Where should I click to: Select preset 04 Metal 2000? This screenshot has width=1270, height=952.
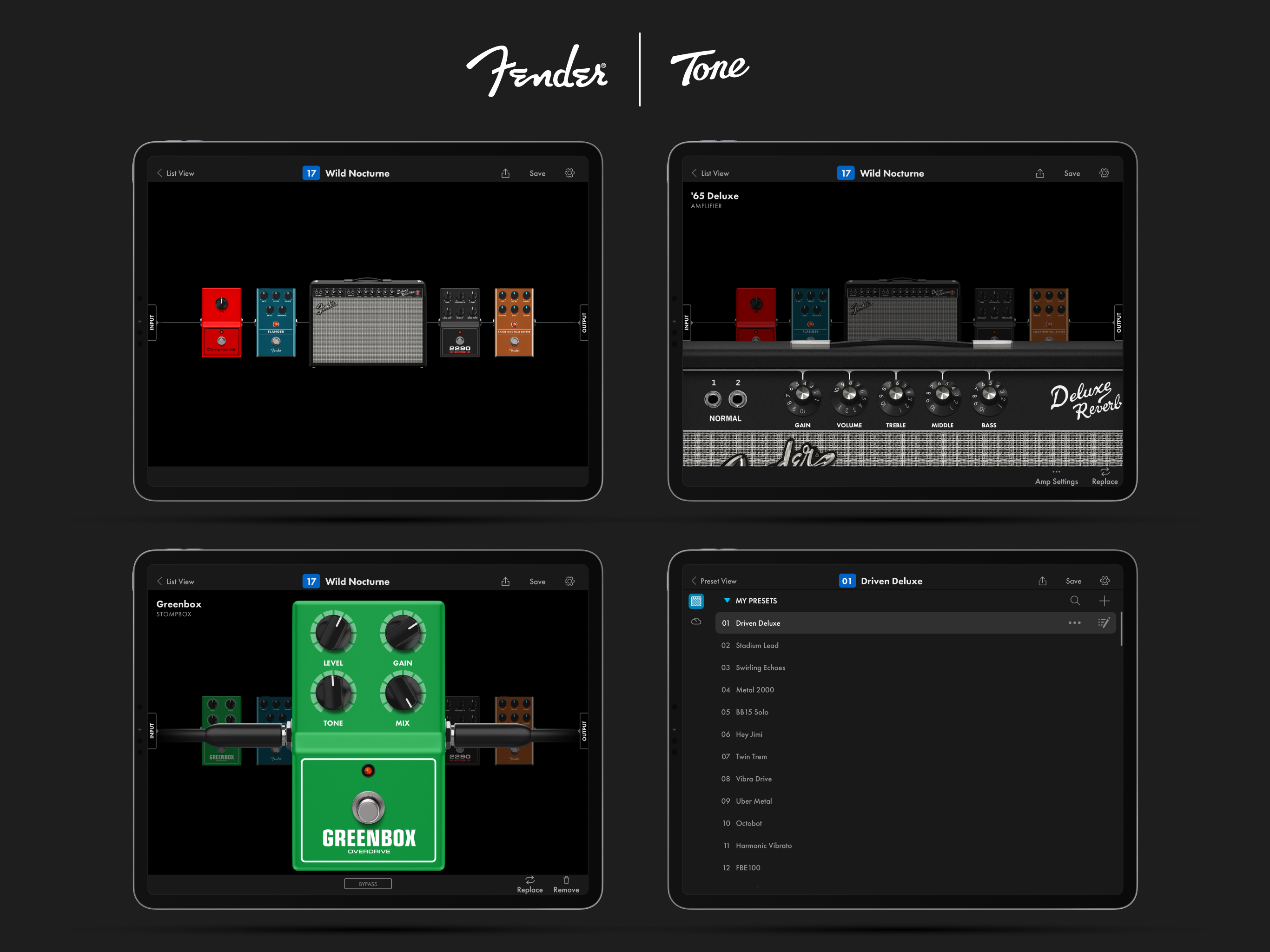click(x=916, y=690)
